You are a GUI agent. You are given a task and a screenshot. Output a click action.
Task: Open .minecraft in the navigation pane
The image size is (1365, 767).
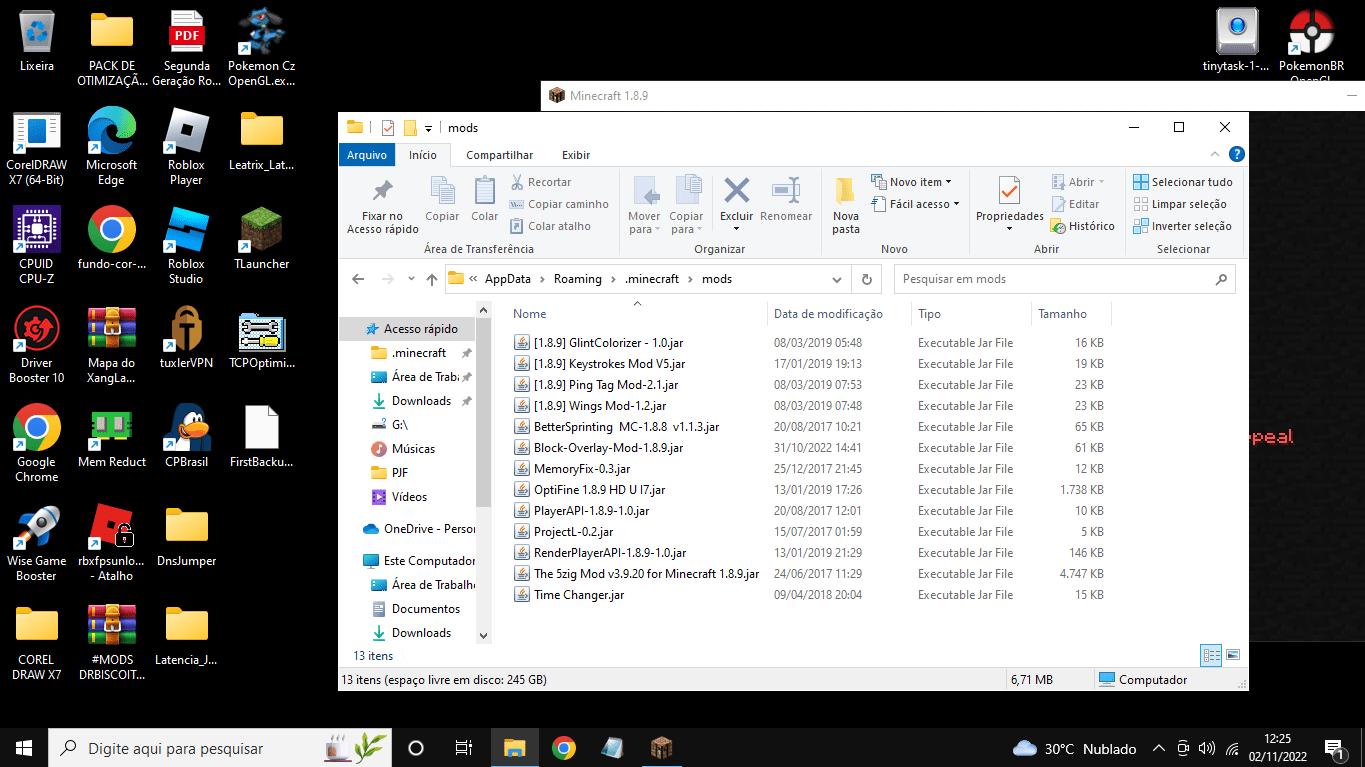pyautogui.click(x=419, y=353)
